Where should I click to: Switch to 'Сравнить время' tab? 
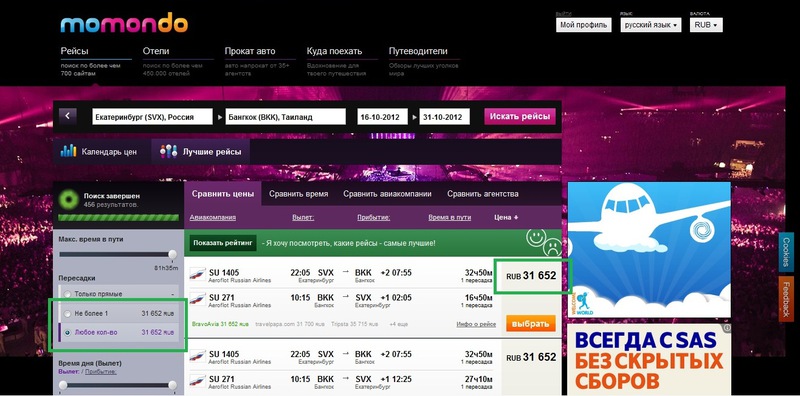298,194
